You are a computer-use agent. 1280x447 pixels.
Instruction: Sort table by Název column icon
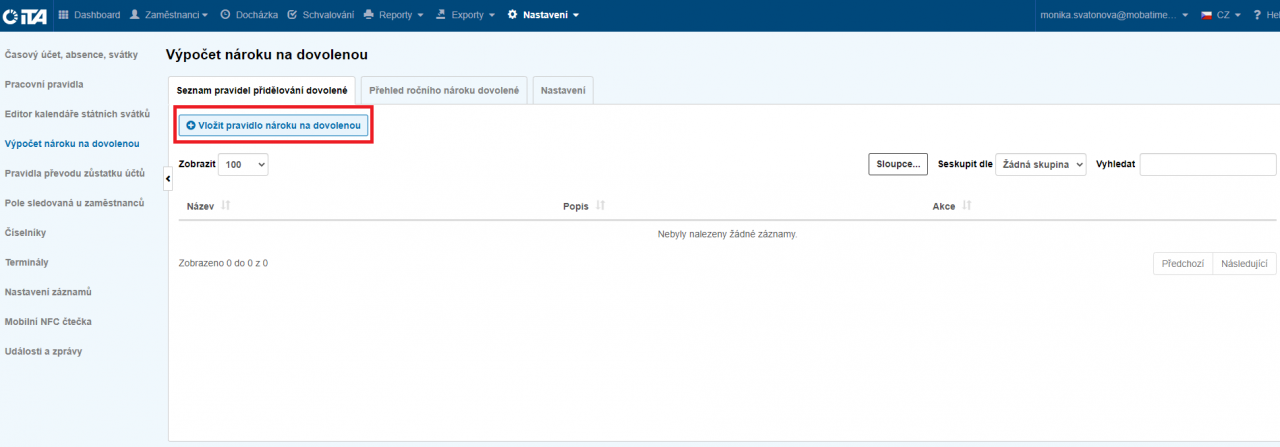pyautogui.click(x=226, y=206)
